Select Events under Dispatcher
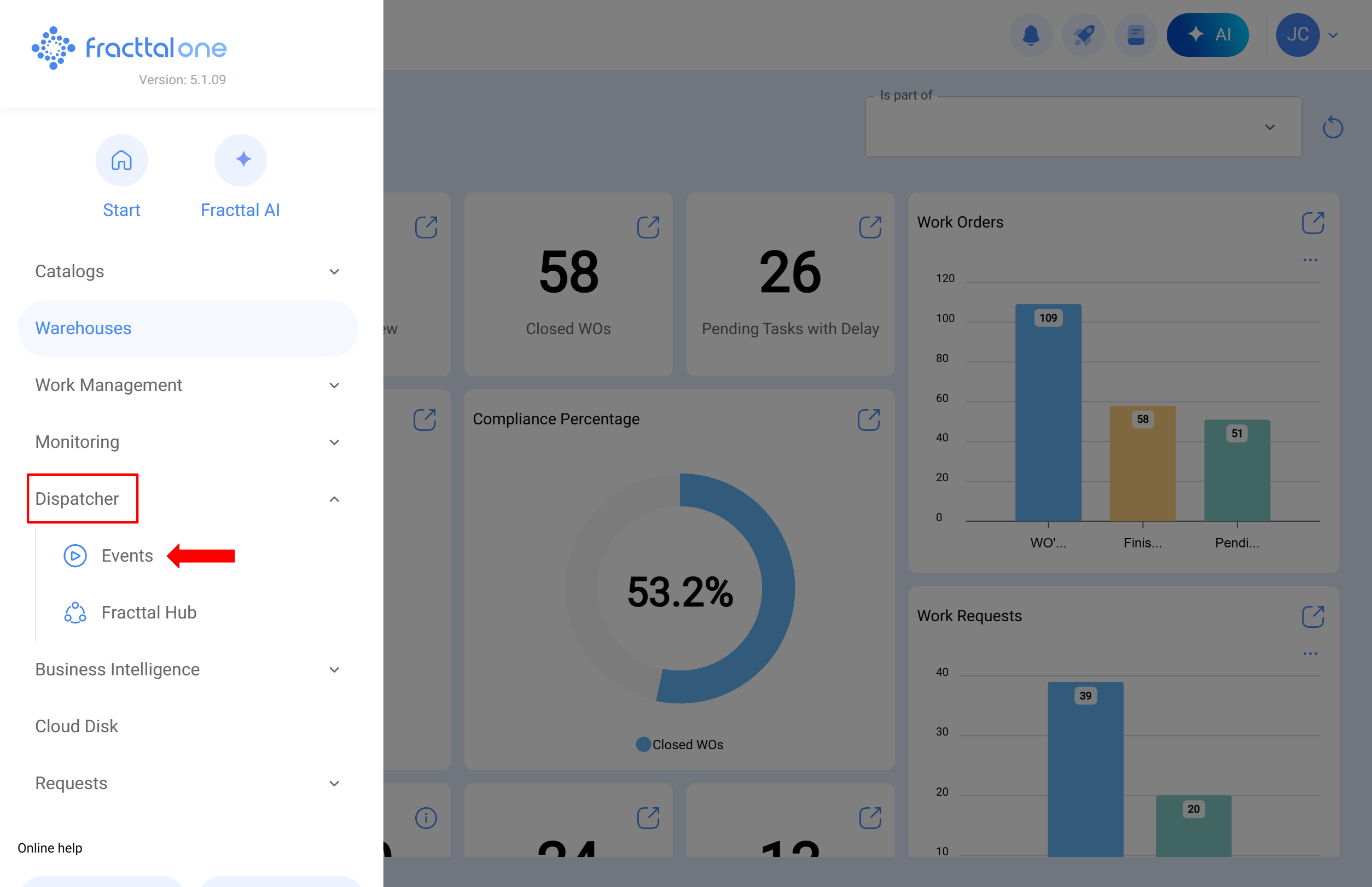This screenshot has height=887, width=1372. pyautogui.click(x=127, y=556)
